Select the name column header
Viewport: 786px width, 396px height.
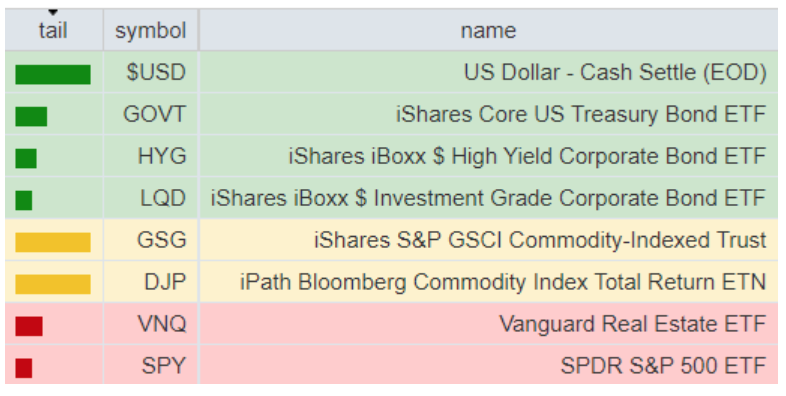click(x=488, y=30)
